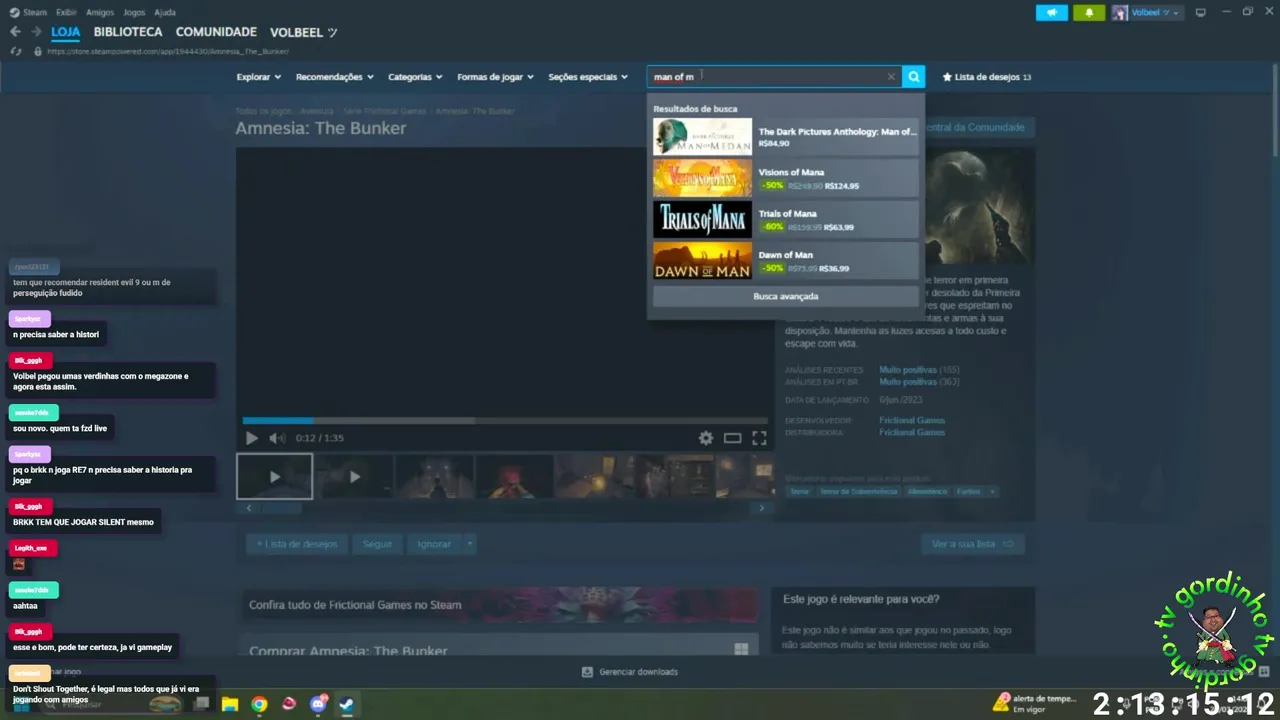Switch to the BIBLIOTECA tab
Screen dimensions: 1280x720
click(128, 32)
